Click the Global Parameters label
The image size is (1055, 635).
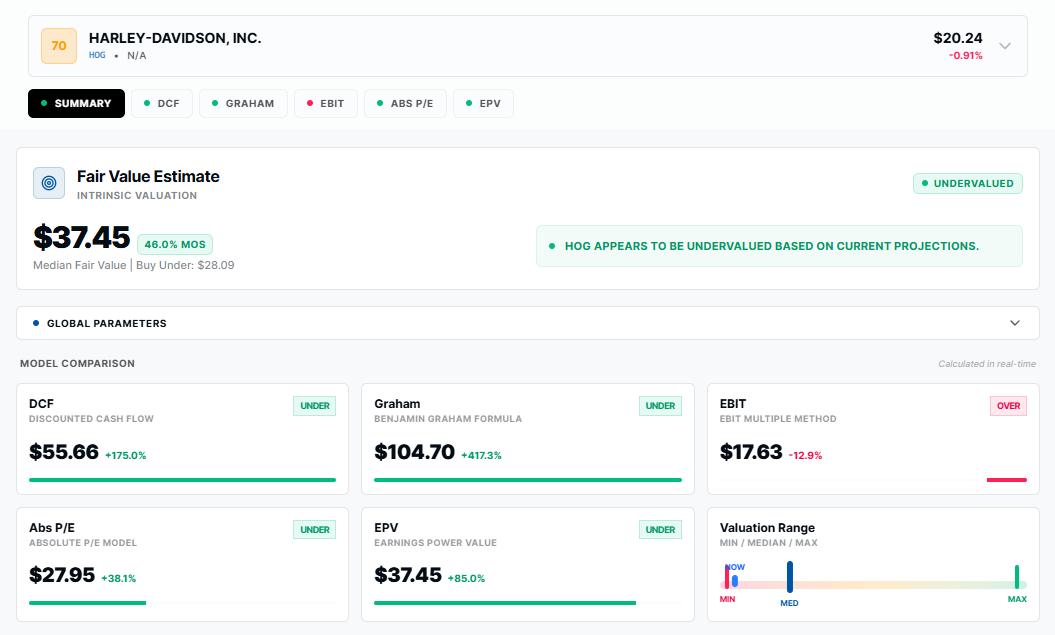(106, 324)
